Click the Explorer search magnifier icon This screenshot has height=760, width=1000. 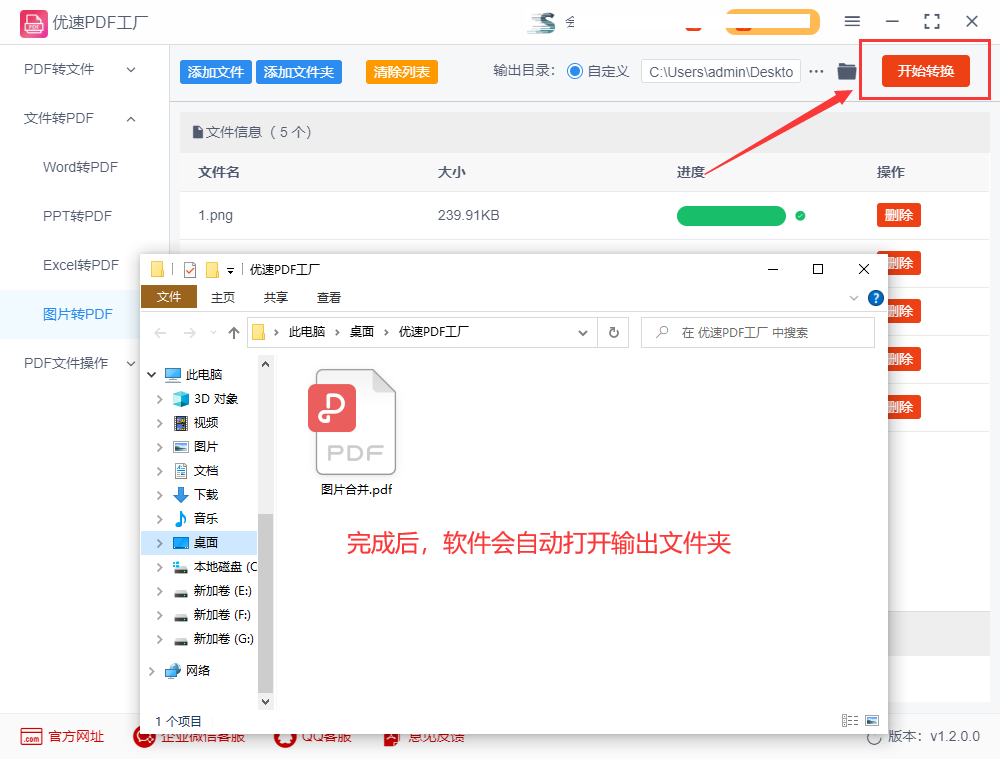click(662, 332)
